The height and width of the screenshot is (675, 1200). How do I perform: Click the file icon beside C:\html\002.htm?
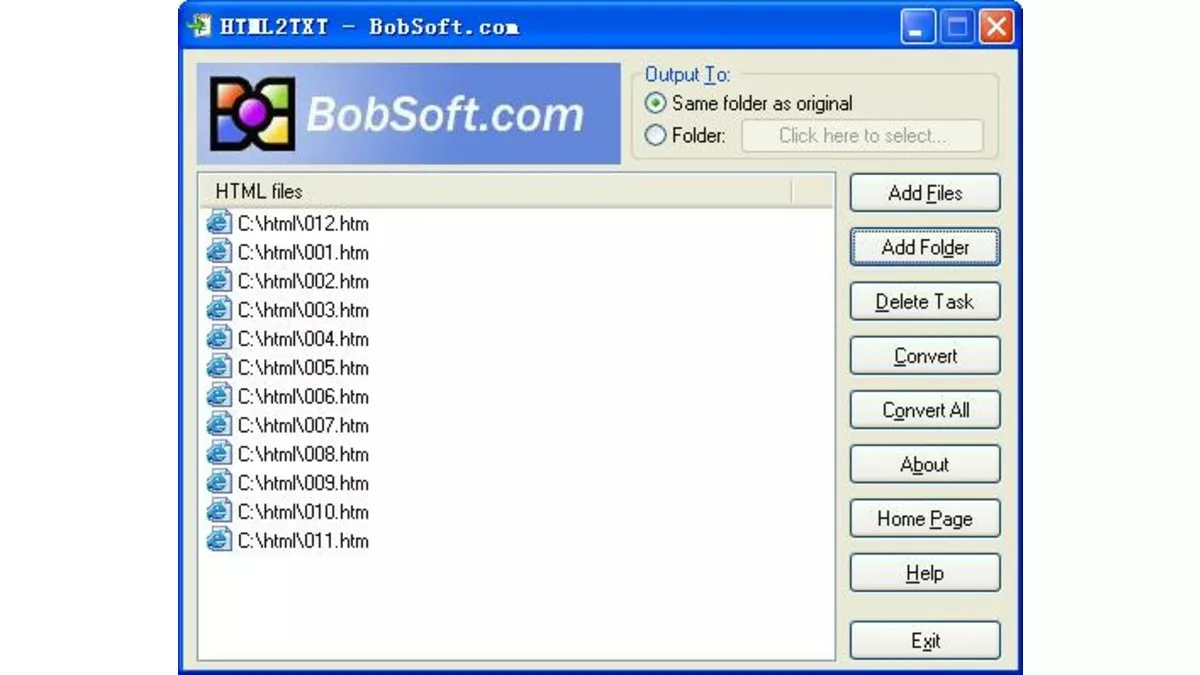(218, 281)
